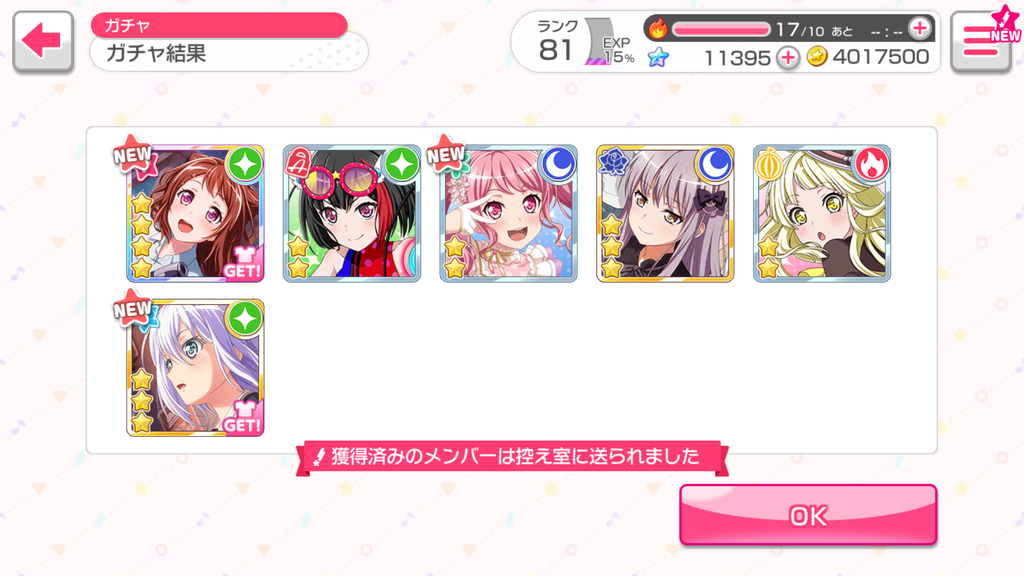Click the blue star gem icon
Screen dimensions: 1024x576
[x=658, y=57]
